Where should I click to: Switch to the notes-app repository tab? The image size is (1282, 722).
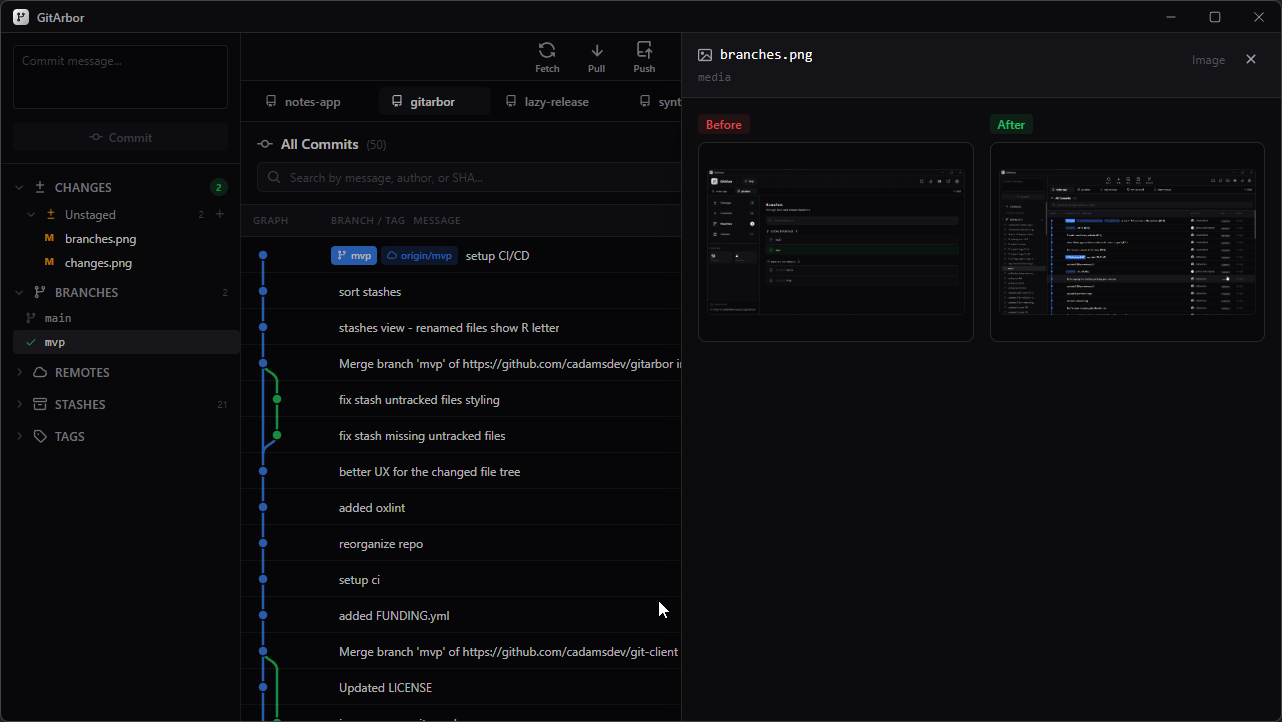coord(303,102)
